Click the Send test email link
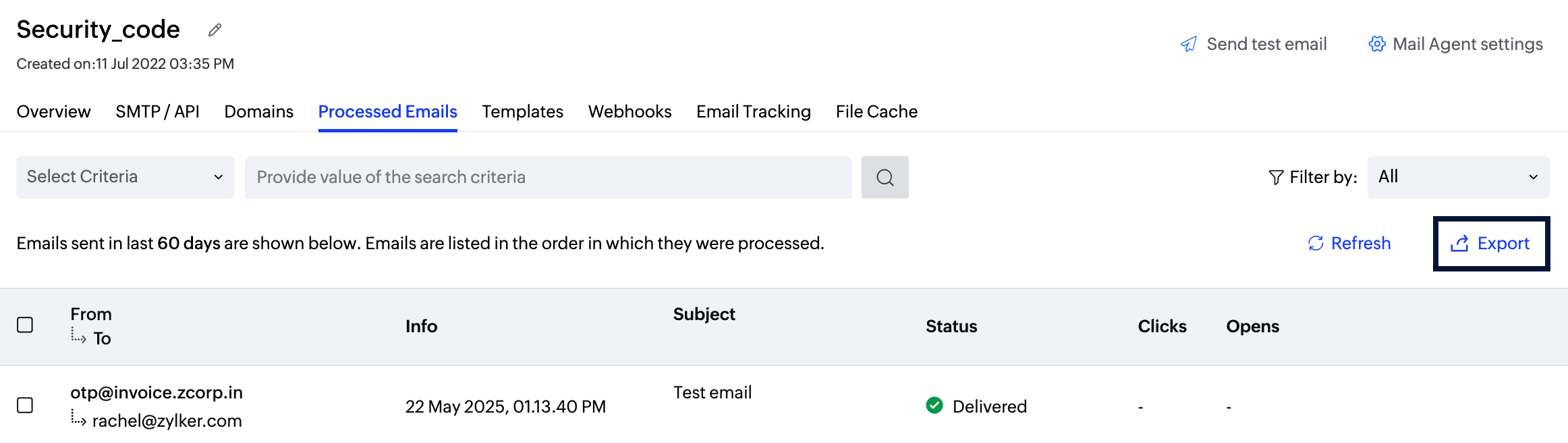 (1266, 45)
